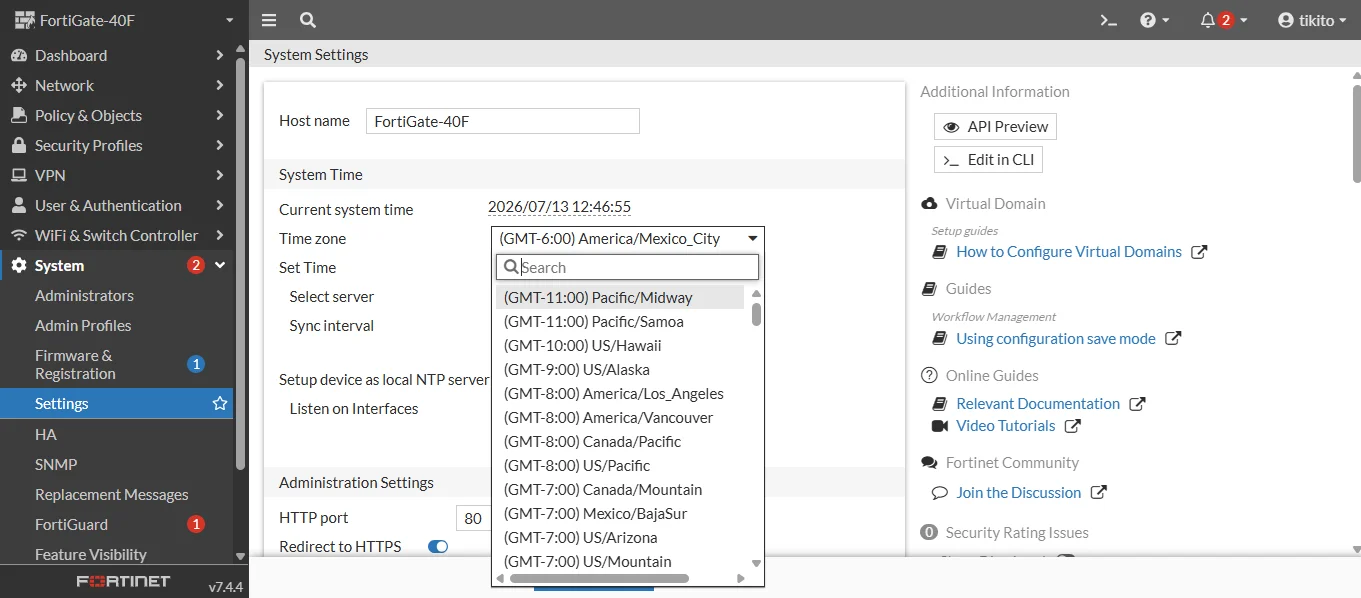Screen dimensions: 1361x598
Task: Click the FortiGuard red notification badge
Action: (x=196, y=524)
